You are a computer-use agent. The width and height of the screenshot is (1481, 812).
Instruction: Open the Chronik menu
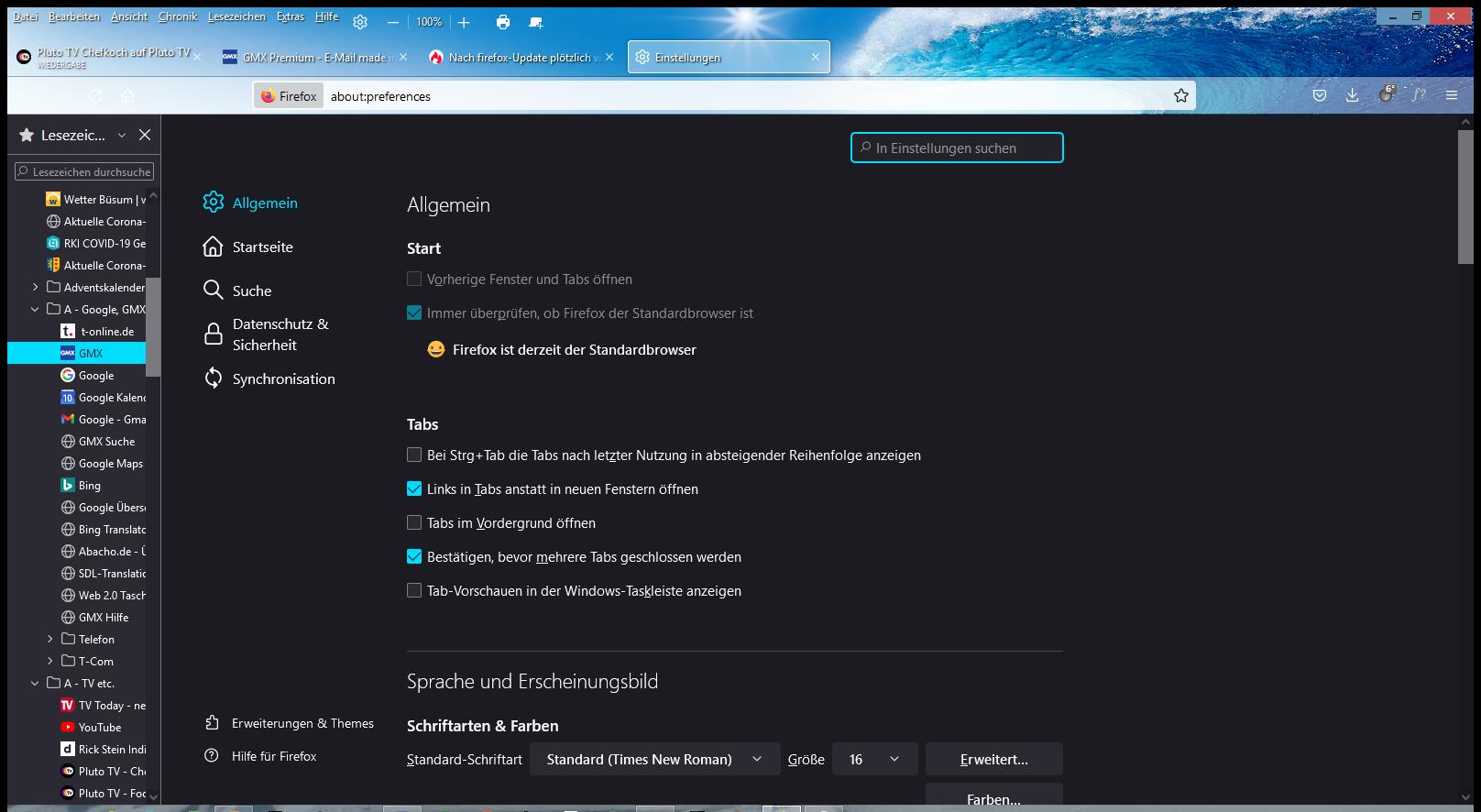tap(177, 16)
